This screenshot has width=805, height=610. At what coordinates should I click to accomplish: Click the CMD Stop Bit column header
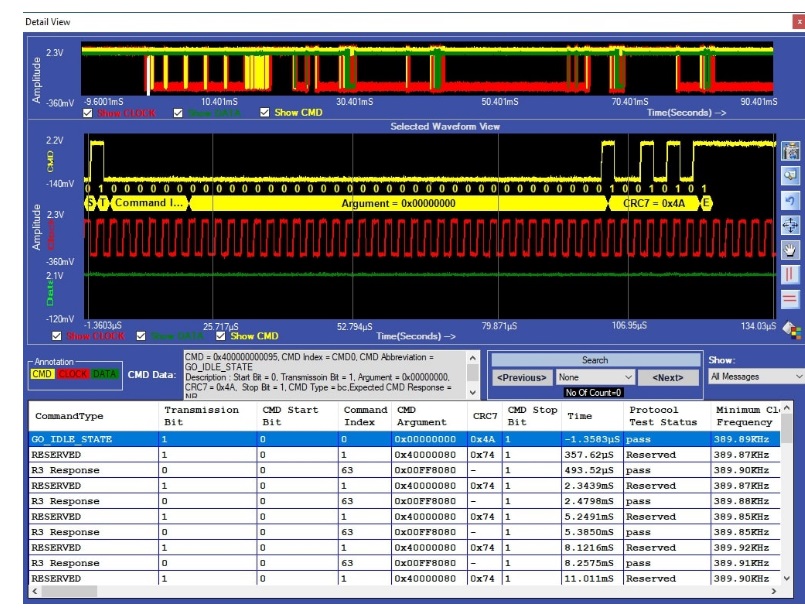[532, 416]
